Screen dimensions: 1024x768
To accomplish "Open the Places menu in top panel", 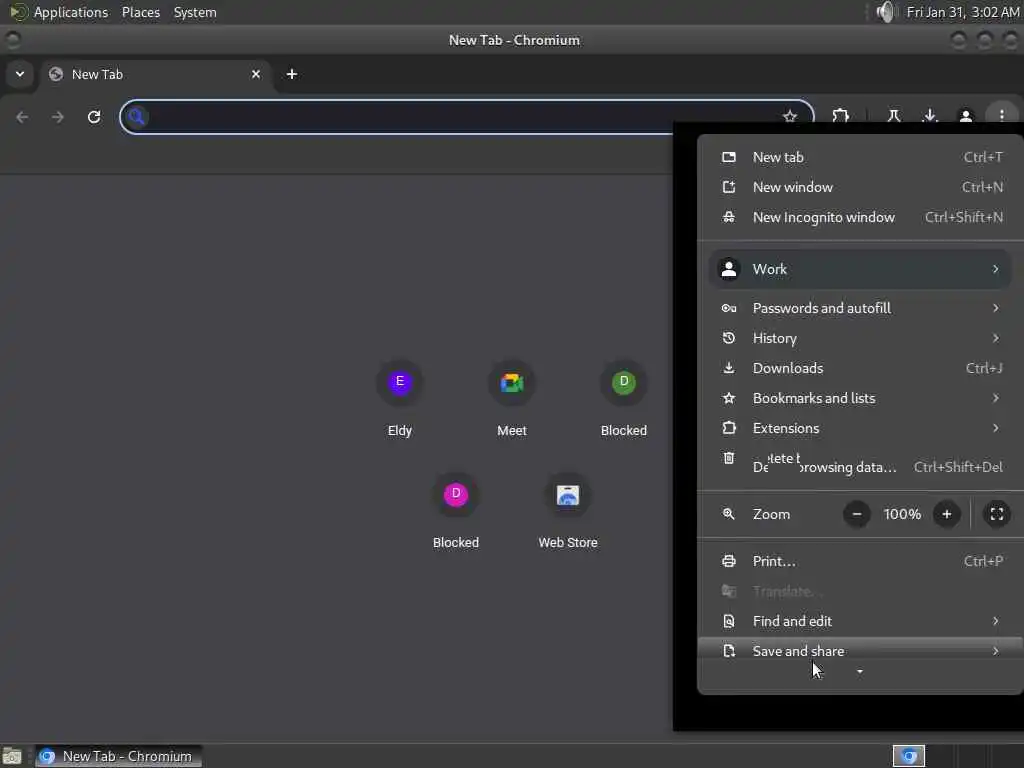I will tap(140, 12).
